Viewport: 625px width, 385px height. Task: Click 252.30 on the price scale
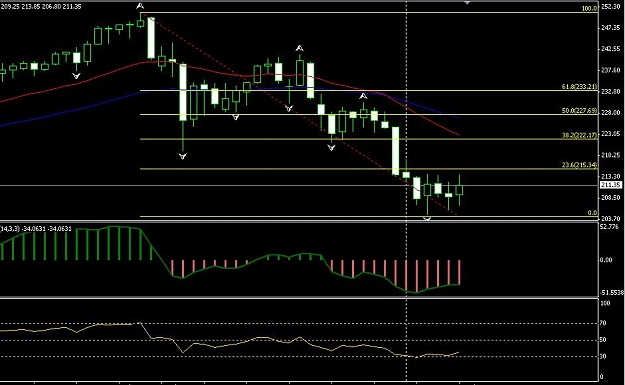point(611,7)
